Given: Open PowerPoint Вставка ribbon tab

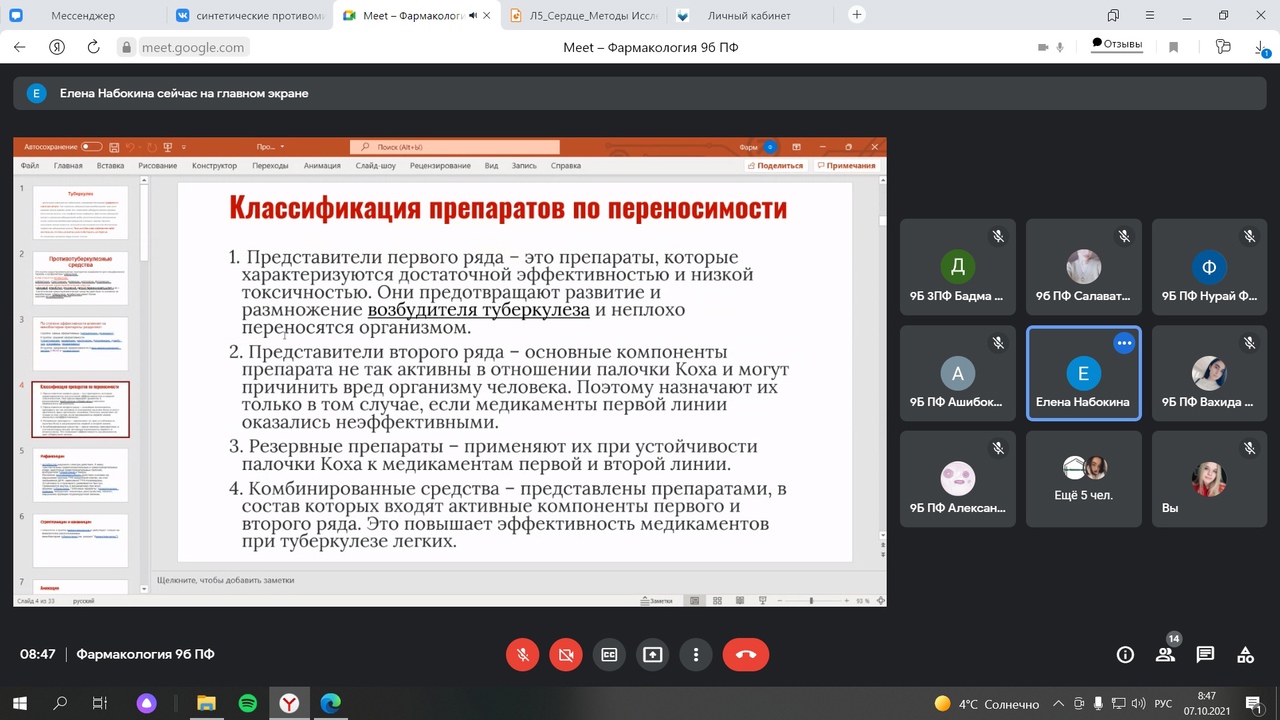Looking at the screenshot, I should pyautogui.click(x=110, y=166).
